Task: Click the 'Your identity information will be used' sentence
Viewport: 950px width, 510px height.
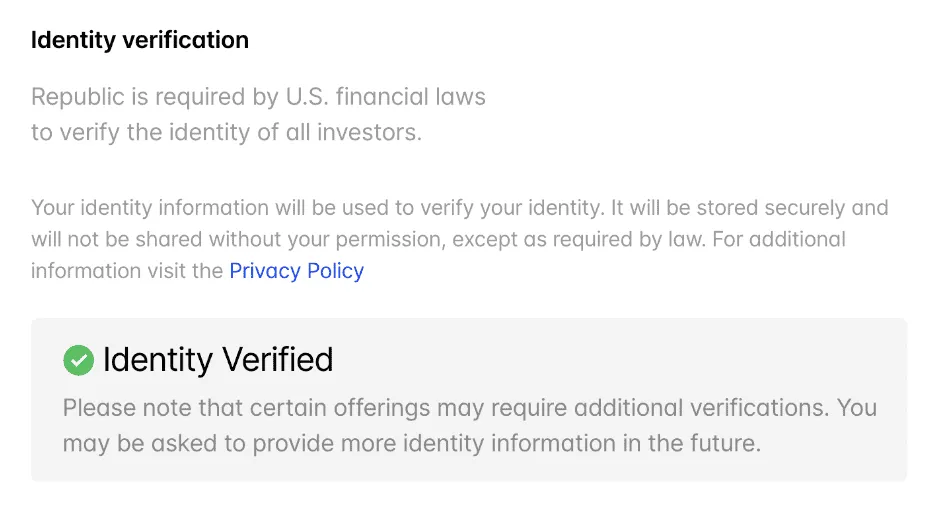Action: click(x=316, y=208)
